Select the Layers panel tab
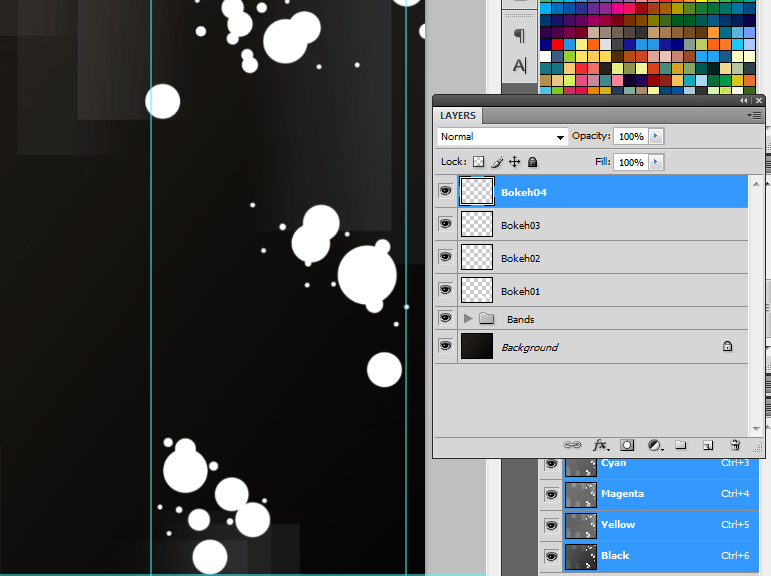This screenshot has height=576, width=771. tap(458, 116)
